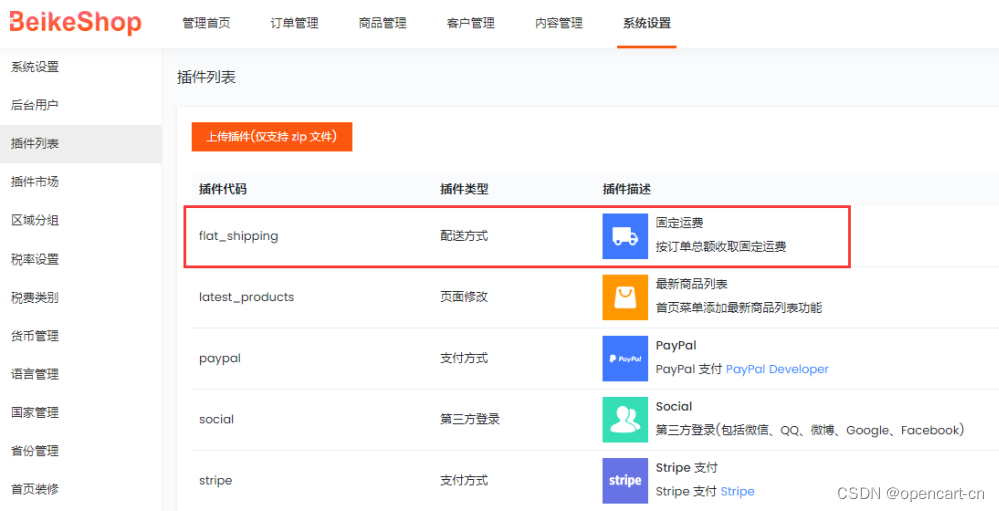Click the paypal plugin code cell
Viewport: 999px width, 511px height.
220,359
